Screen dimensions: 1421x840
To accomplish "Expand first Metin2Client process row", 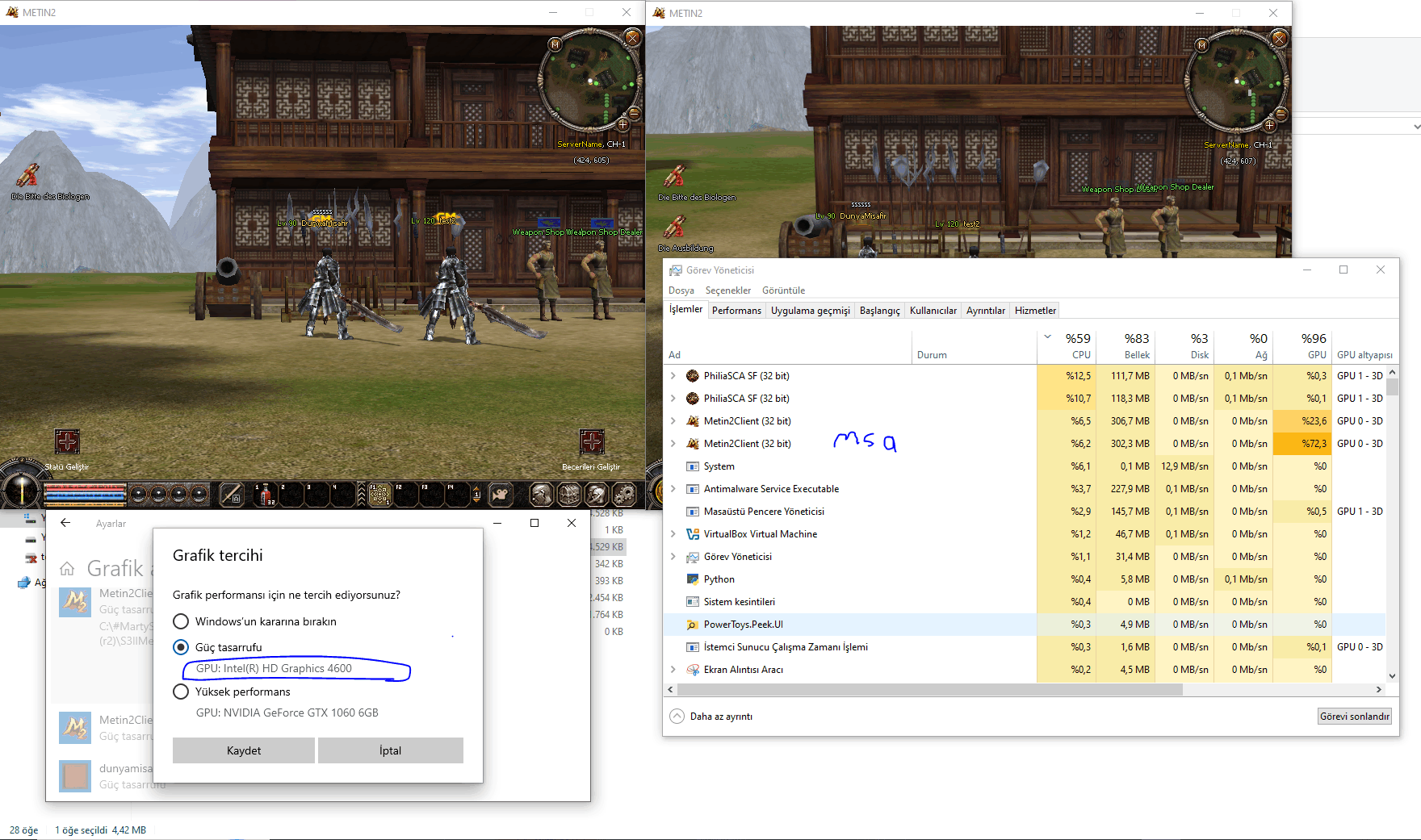I will [673, 420].
